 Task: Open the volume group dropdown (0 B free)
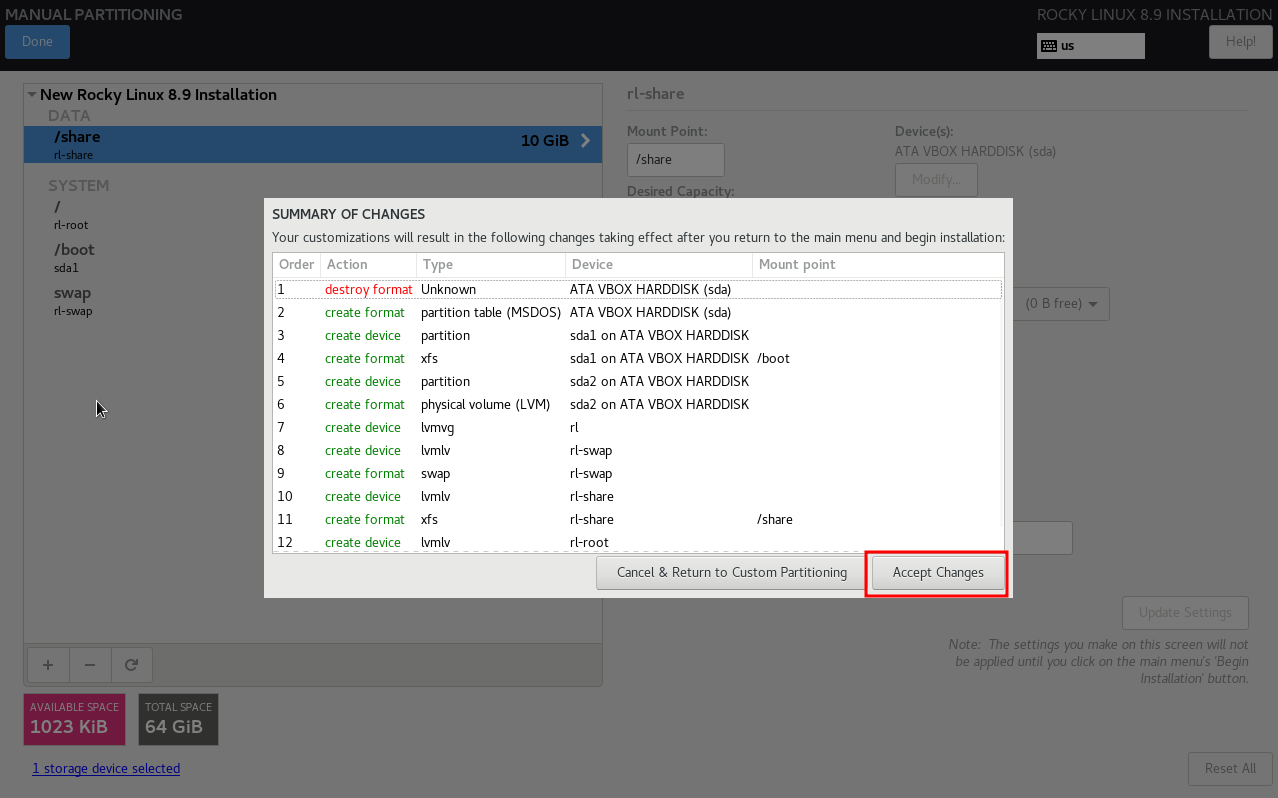click(x=1061, y=304)
